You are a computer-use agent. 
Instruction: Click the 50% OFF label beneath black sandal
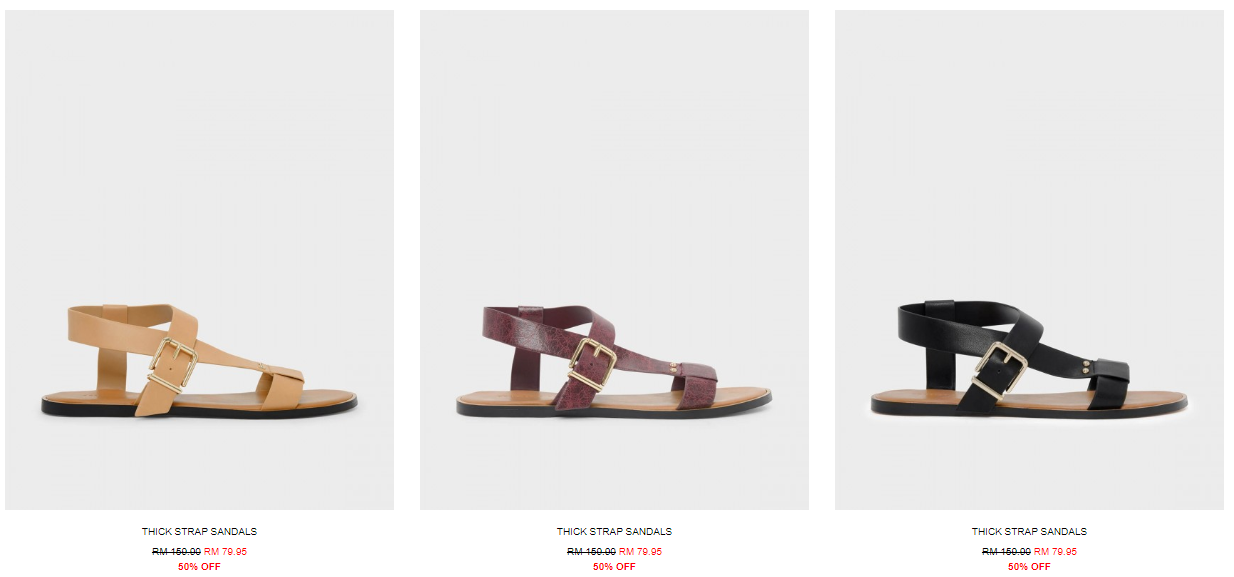[x=1029, y=567]
